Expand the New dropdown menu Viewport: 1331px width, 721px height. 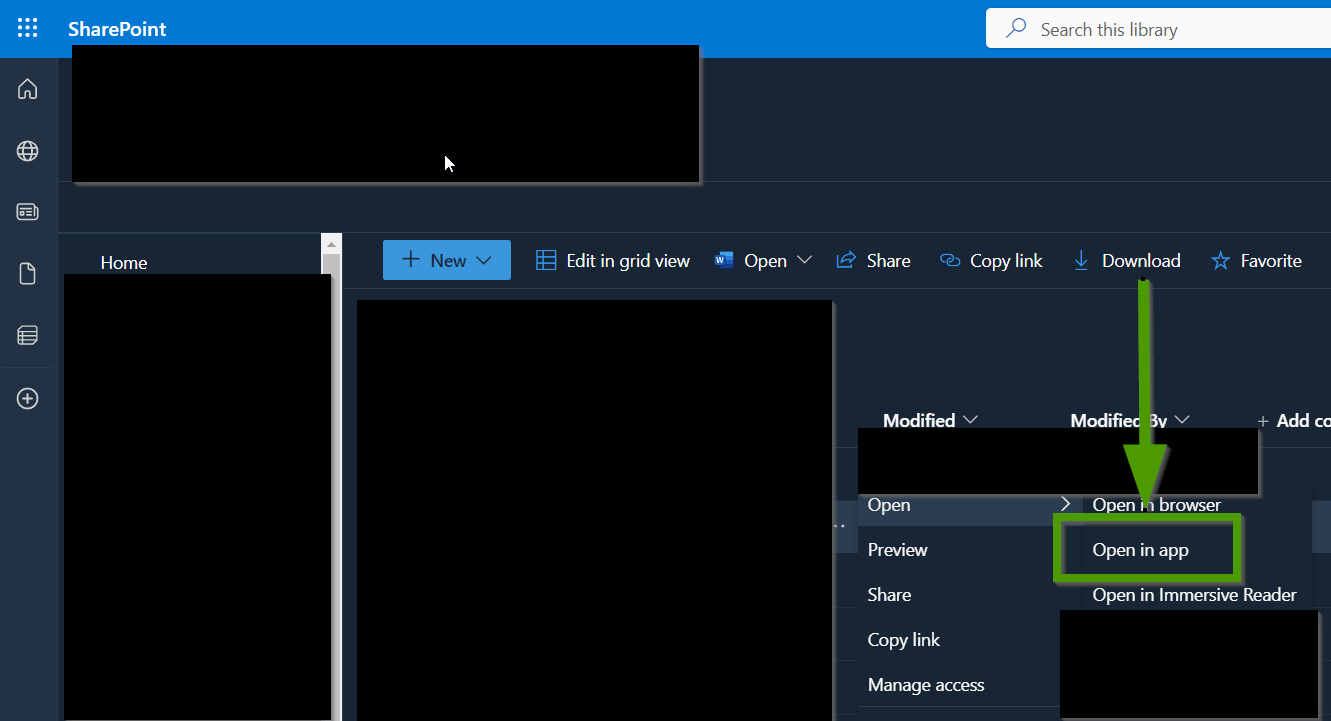(483, 259)
